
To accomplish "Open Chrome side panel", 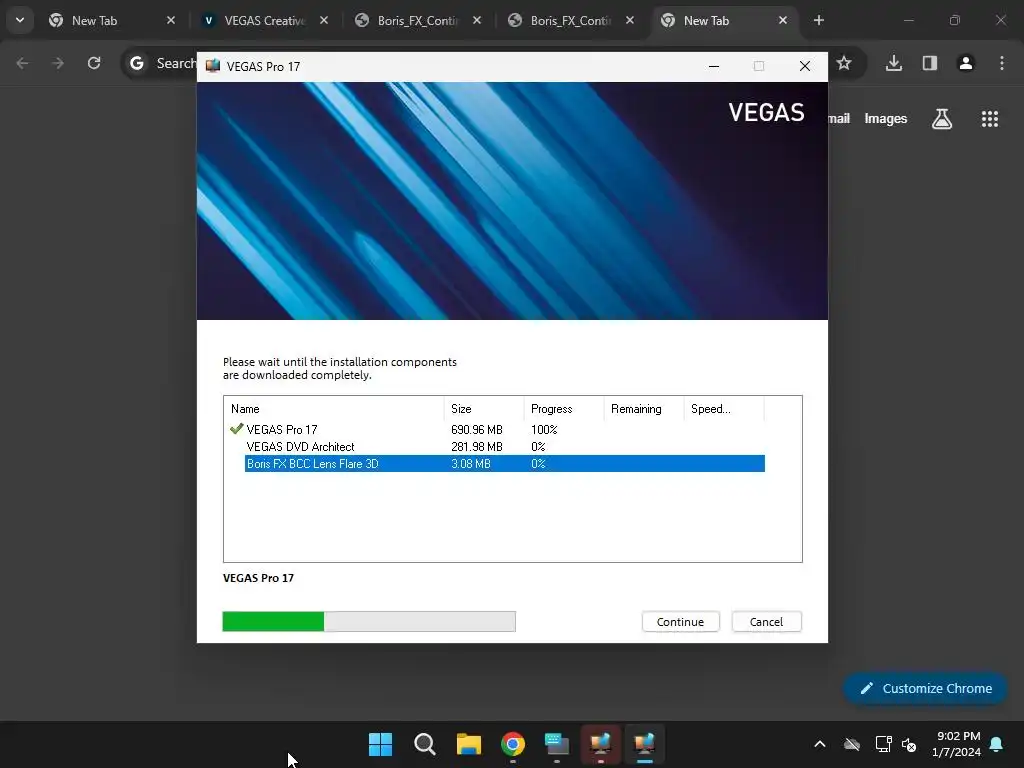I will (930, 63).
